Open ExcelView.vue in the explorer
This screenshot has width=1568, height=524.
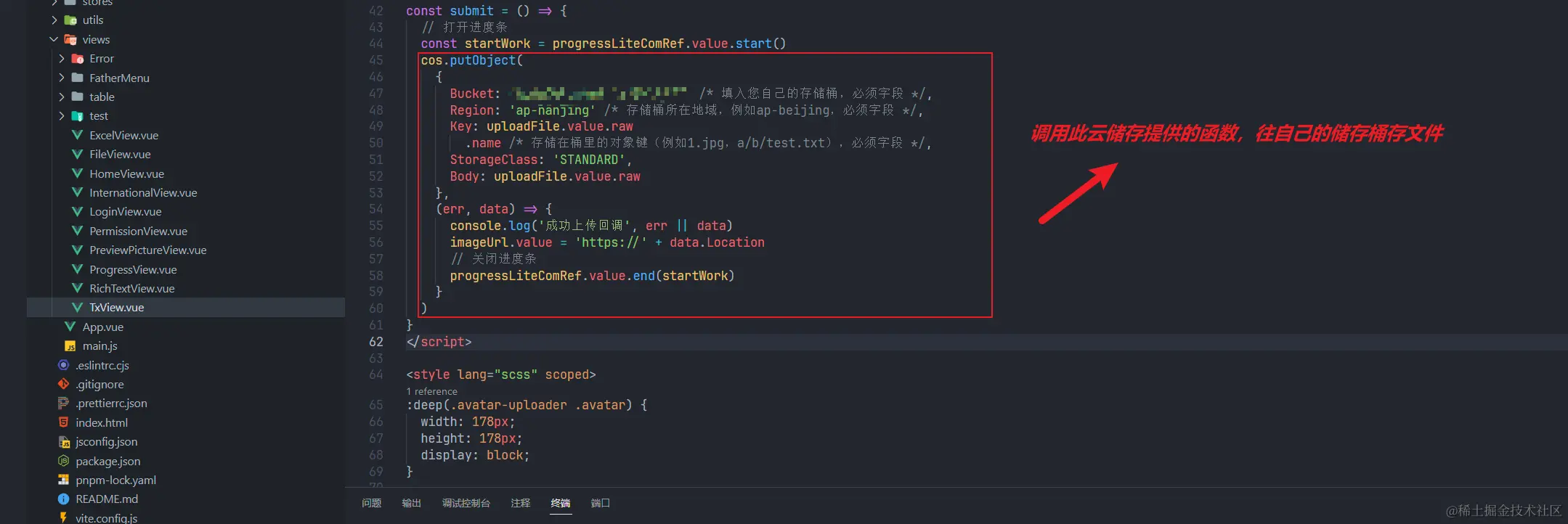(x=123, y=135)
